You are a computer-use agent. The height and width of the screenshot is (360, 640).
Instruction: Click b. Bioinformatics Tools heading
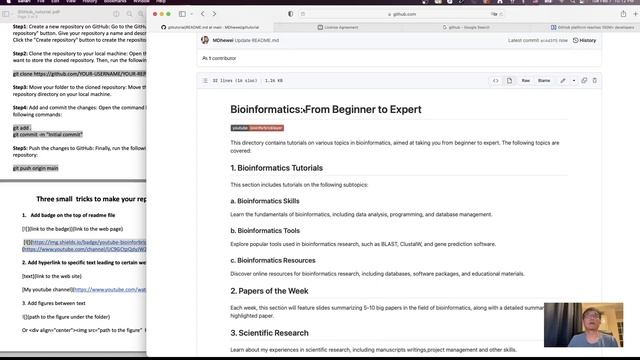click(x=265, y=231)
